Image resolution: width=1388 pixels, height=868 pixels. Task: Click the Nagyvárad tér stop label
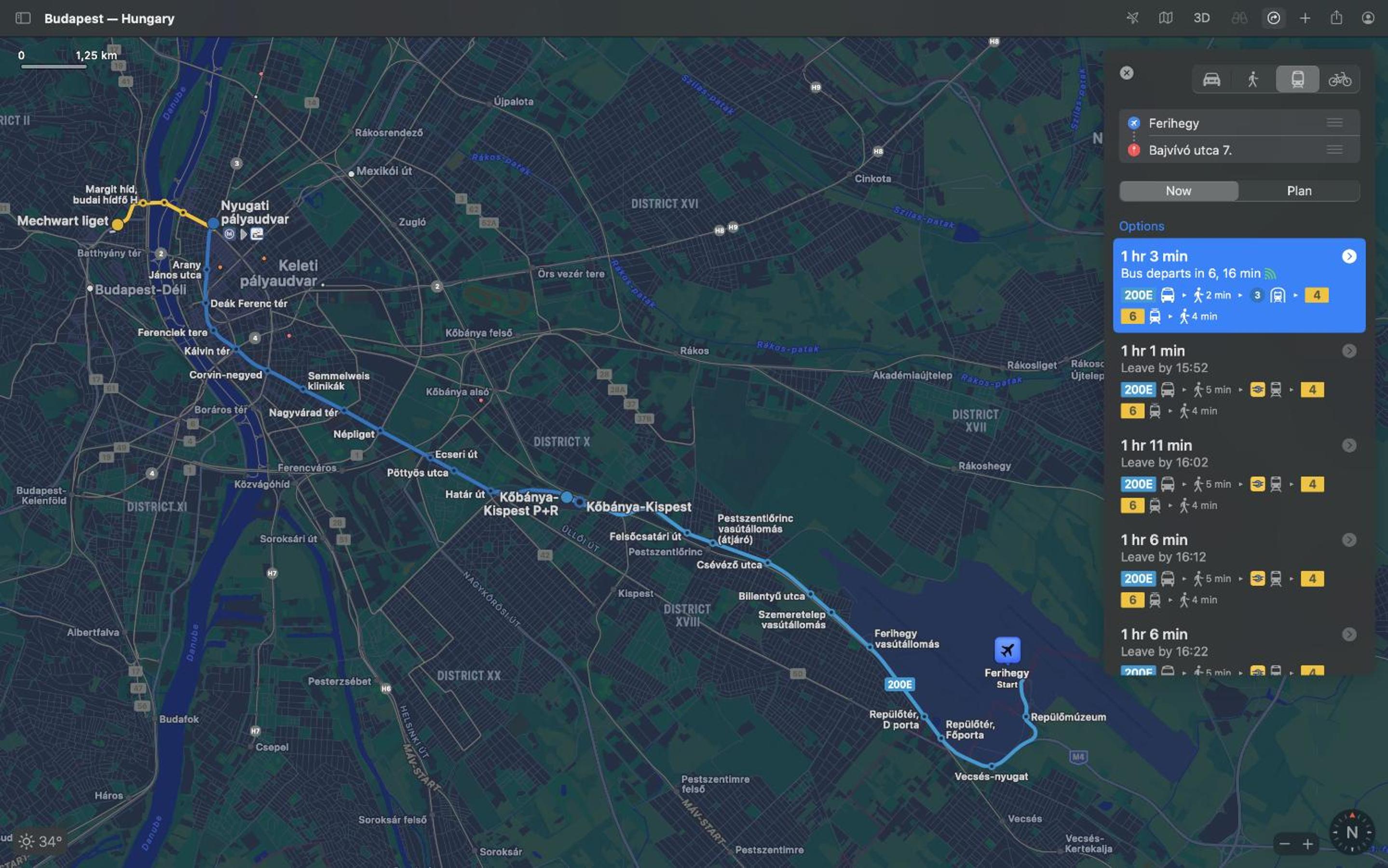coord(303,412)
